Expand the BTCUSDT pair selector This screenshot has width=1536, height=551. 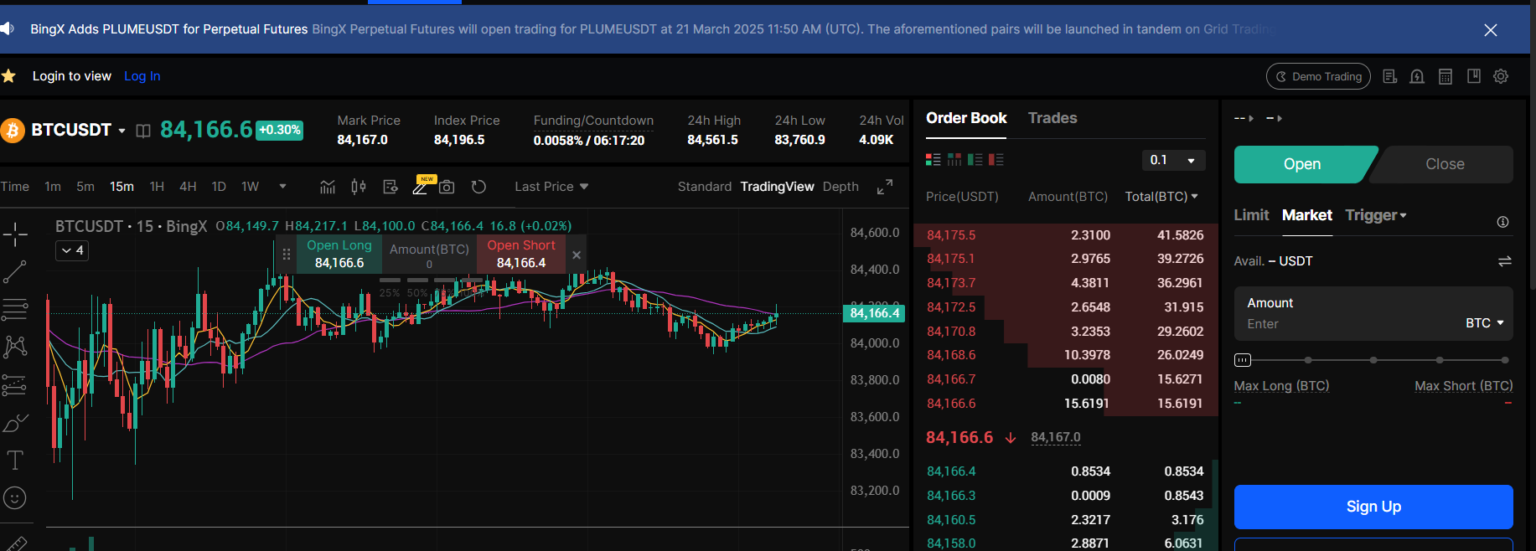pyautogui.click(x=122, y=131)
